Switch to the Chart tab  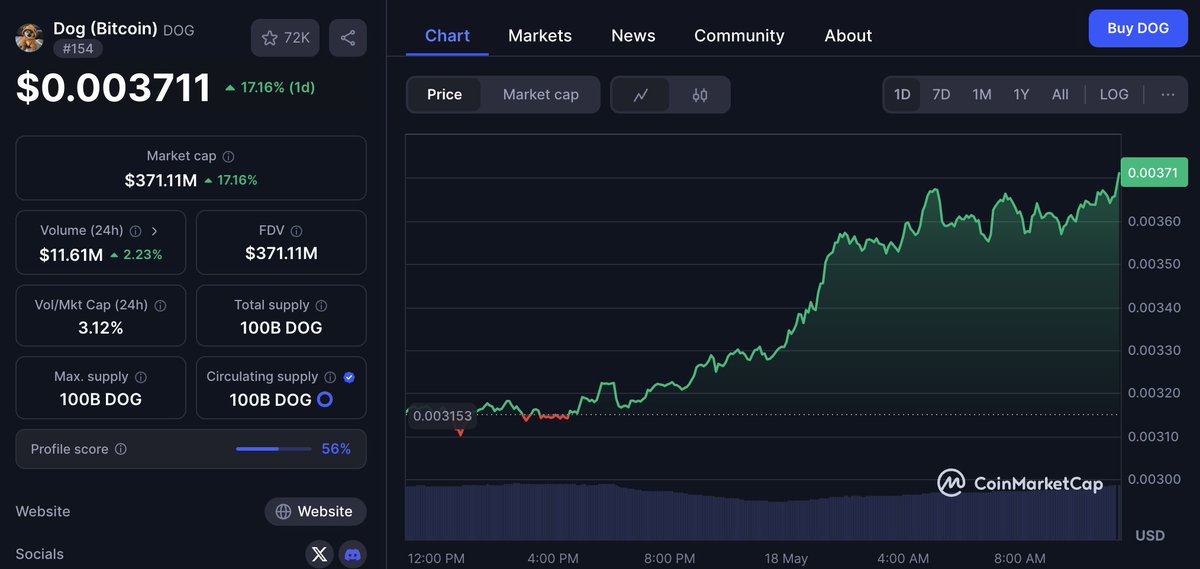click(447, 36)
